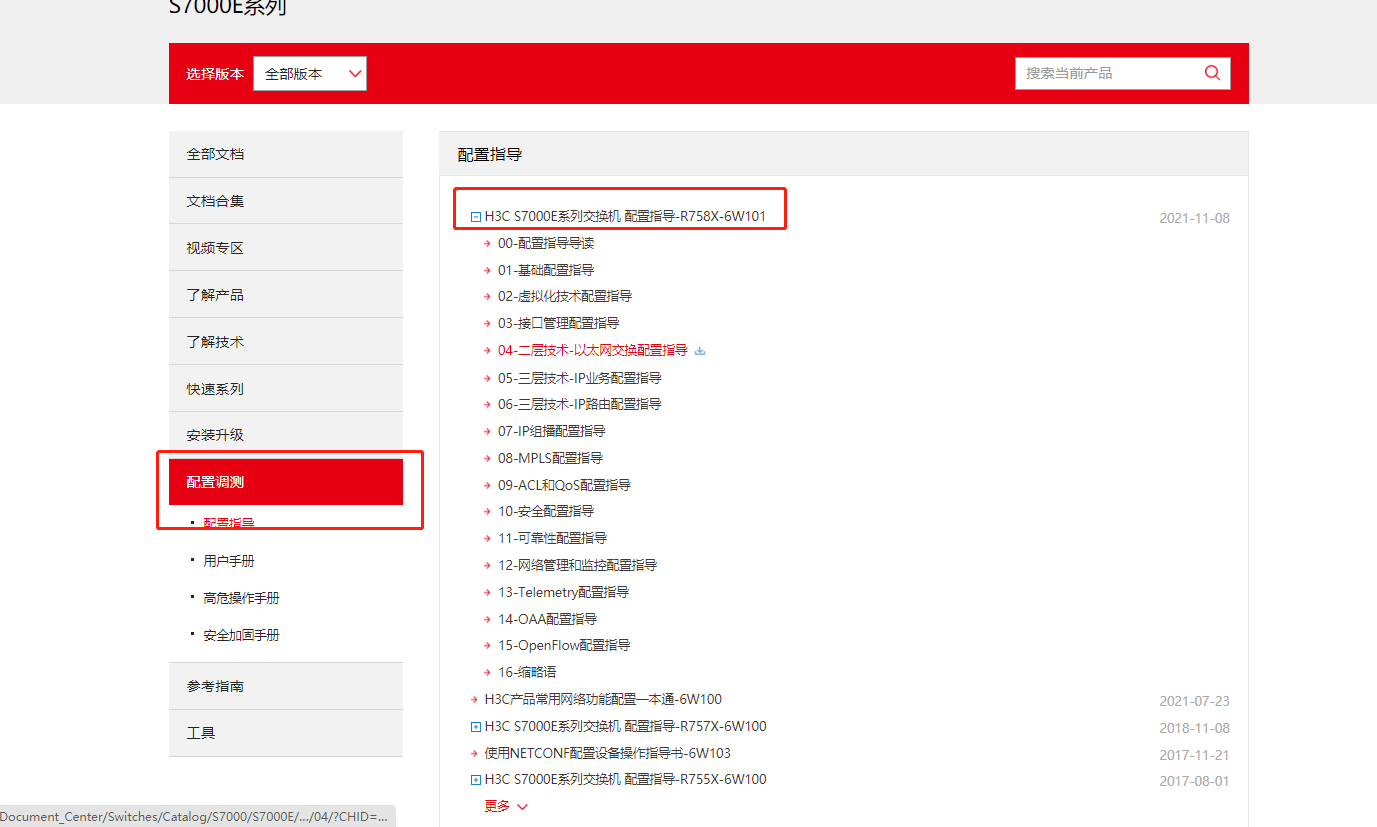Go to 视频专区 in the sidebar
Screen dimensions: 1377x827
coord(286,248)
